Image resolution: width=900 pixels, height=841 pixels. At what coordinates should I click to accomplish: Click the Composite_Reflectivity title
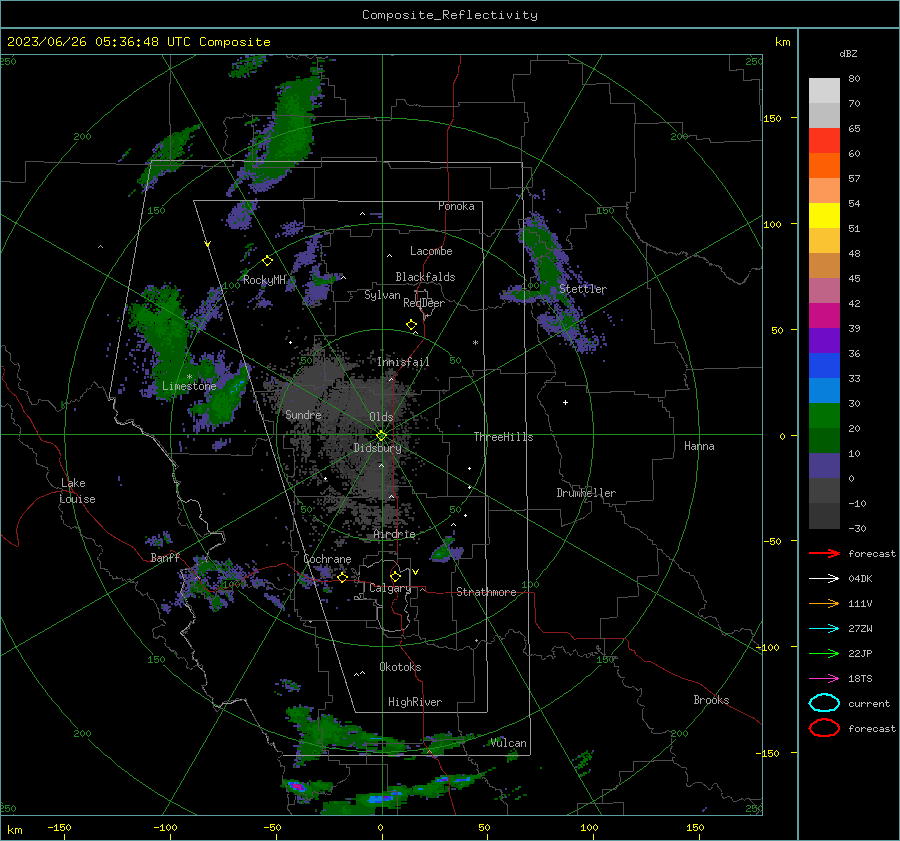pyautogui.click(x=449, y=15)
